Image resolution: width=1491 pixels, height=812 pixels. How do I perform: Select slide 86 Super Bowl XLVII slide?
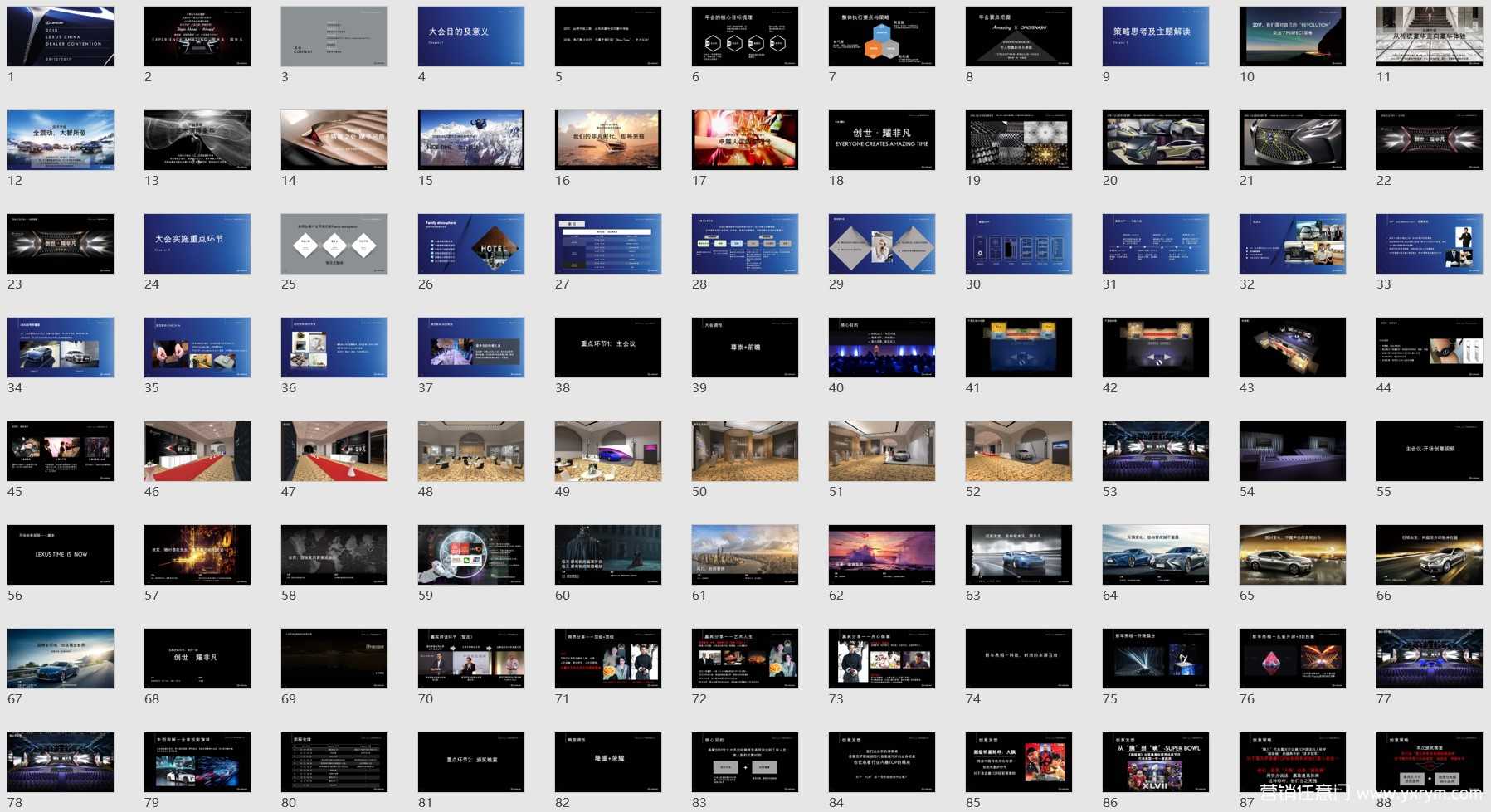[1156, 762]
